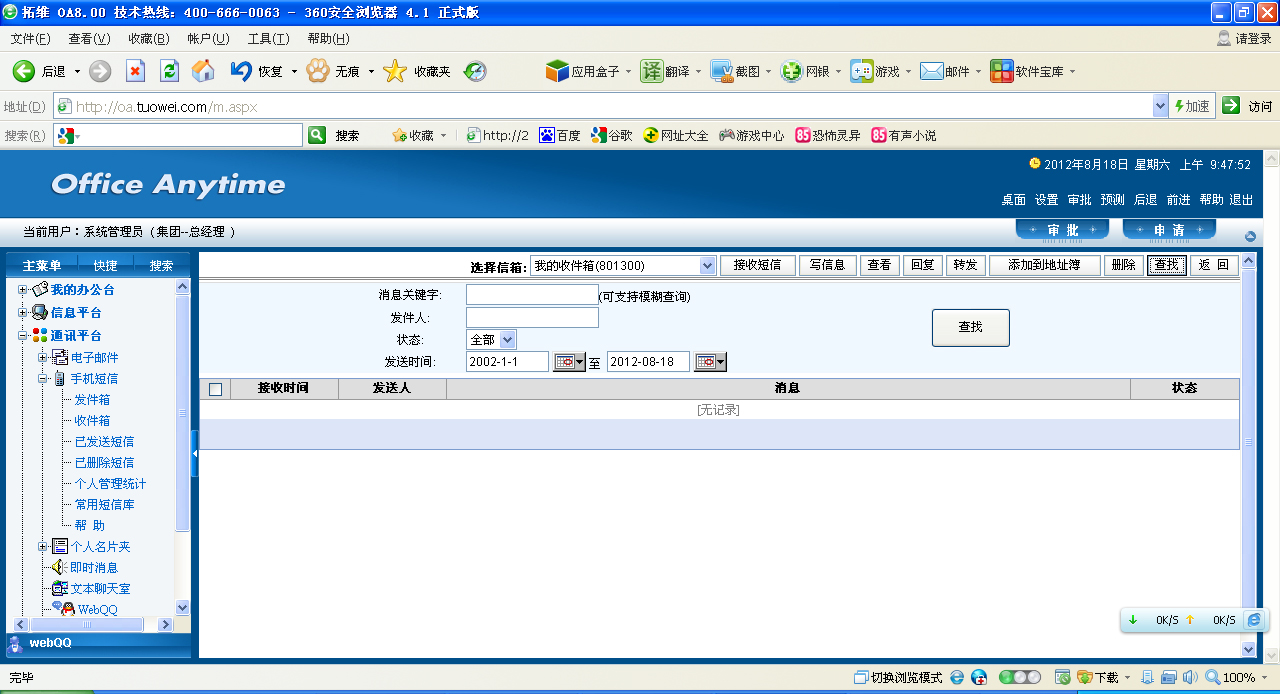Open the status (状态) dropdown
The height and width of the screenshot is (694, 1280).
491,340
